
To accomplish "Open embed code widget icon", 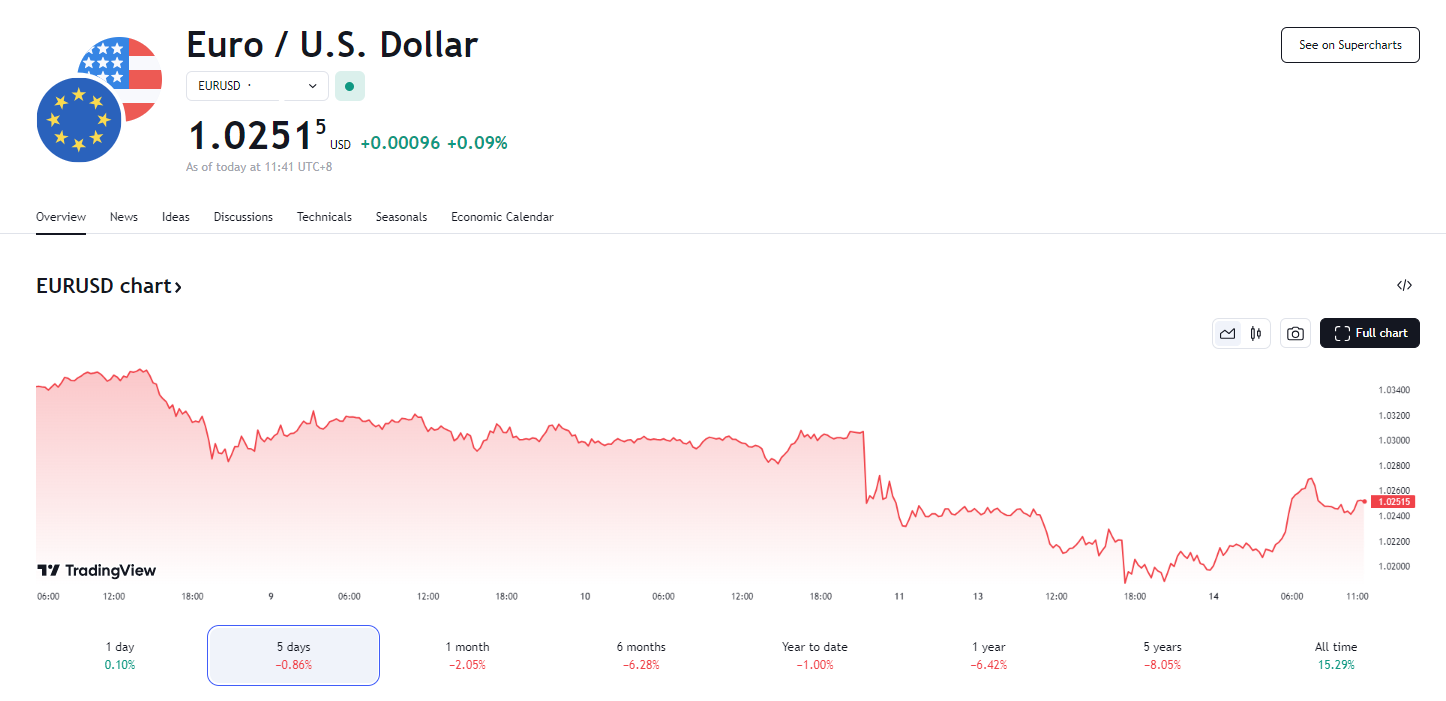I will click(1404, 286).
